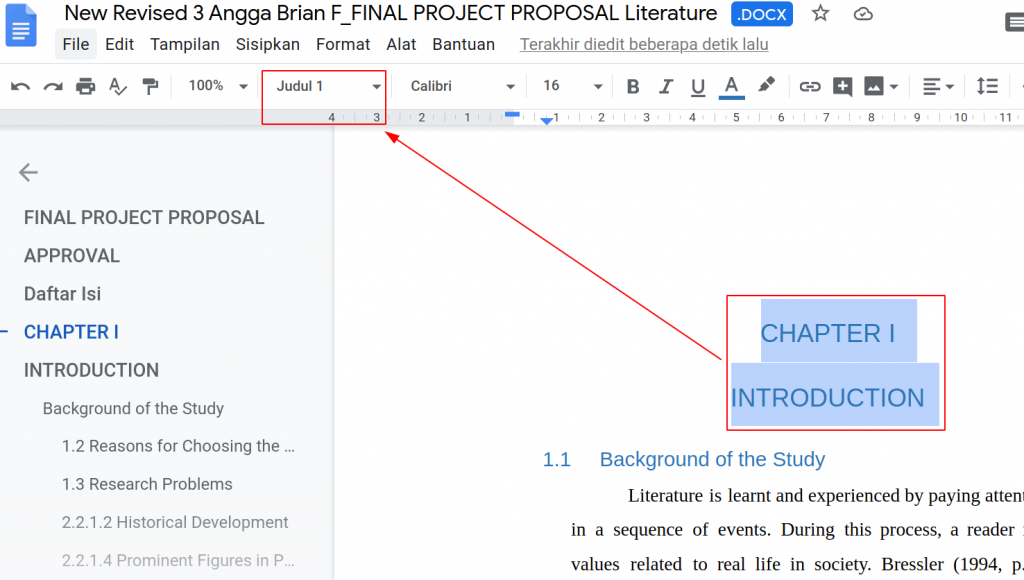1024x580 pixels.
Task: Star this document
Action: pos(821,14)
